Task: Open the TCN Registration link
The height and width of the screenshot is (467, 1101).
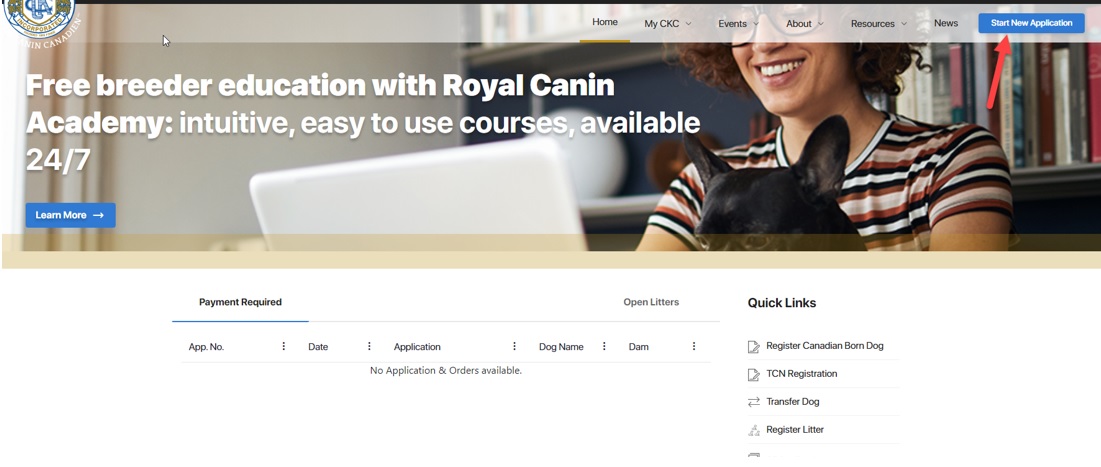Action: click(801, 374)
